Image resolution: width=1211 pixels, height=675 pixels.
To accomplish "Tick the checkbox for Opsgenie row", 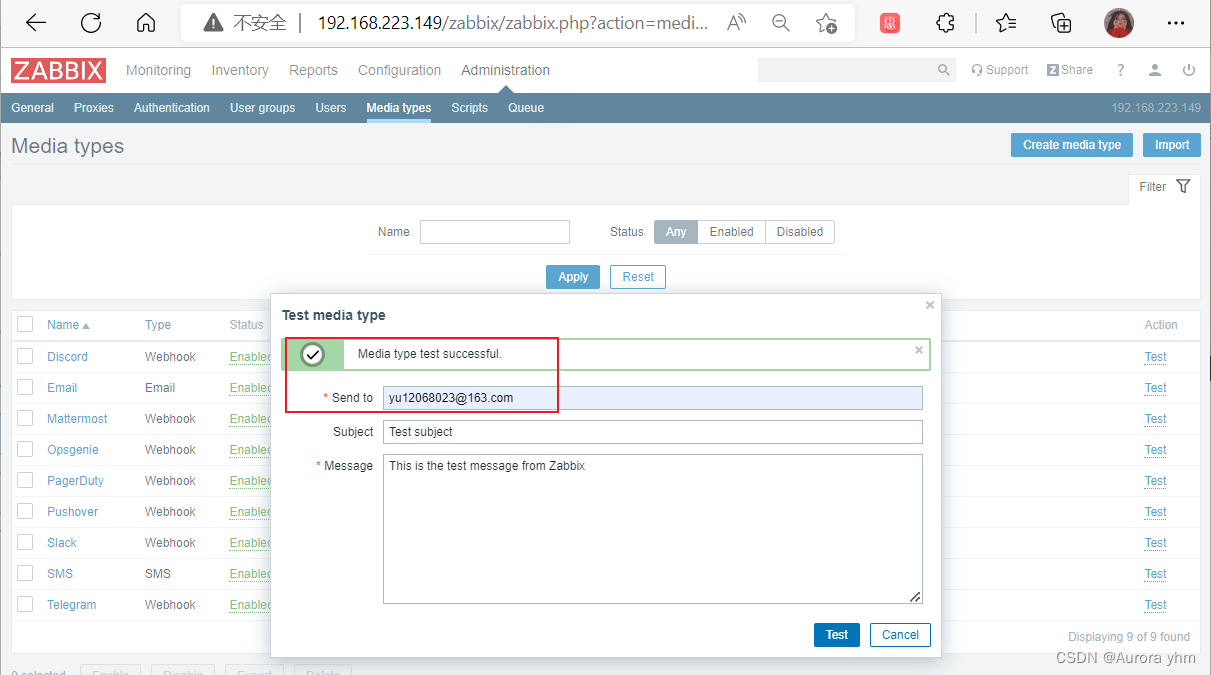I will 26,449.
